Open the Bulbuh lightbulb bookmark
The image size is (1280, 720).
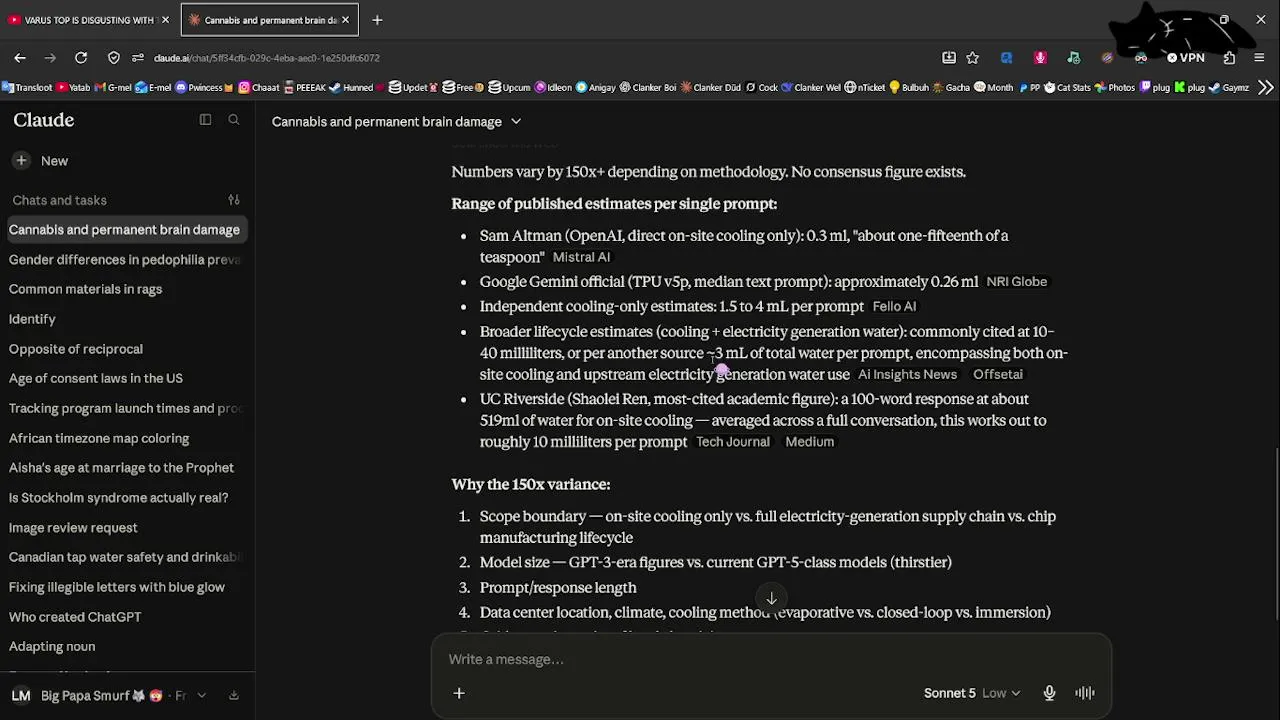[x=909, y=88]
